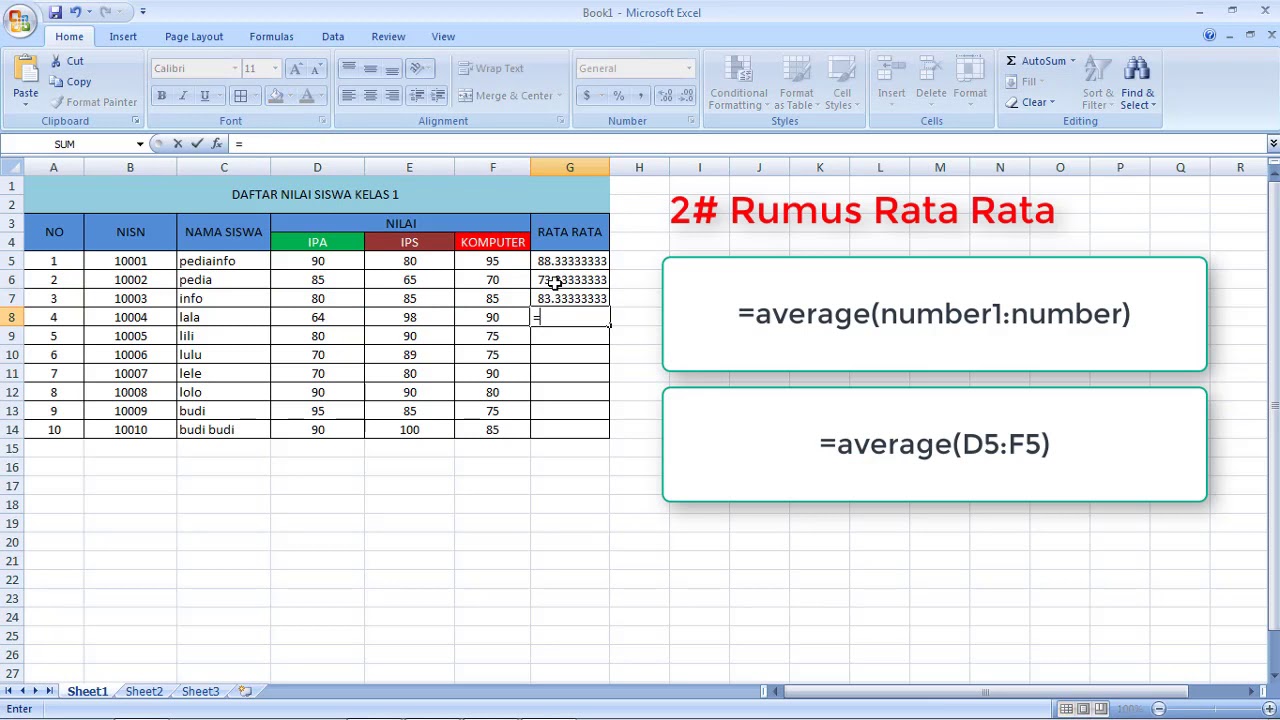Click Format cells button

pos(970,82)
